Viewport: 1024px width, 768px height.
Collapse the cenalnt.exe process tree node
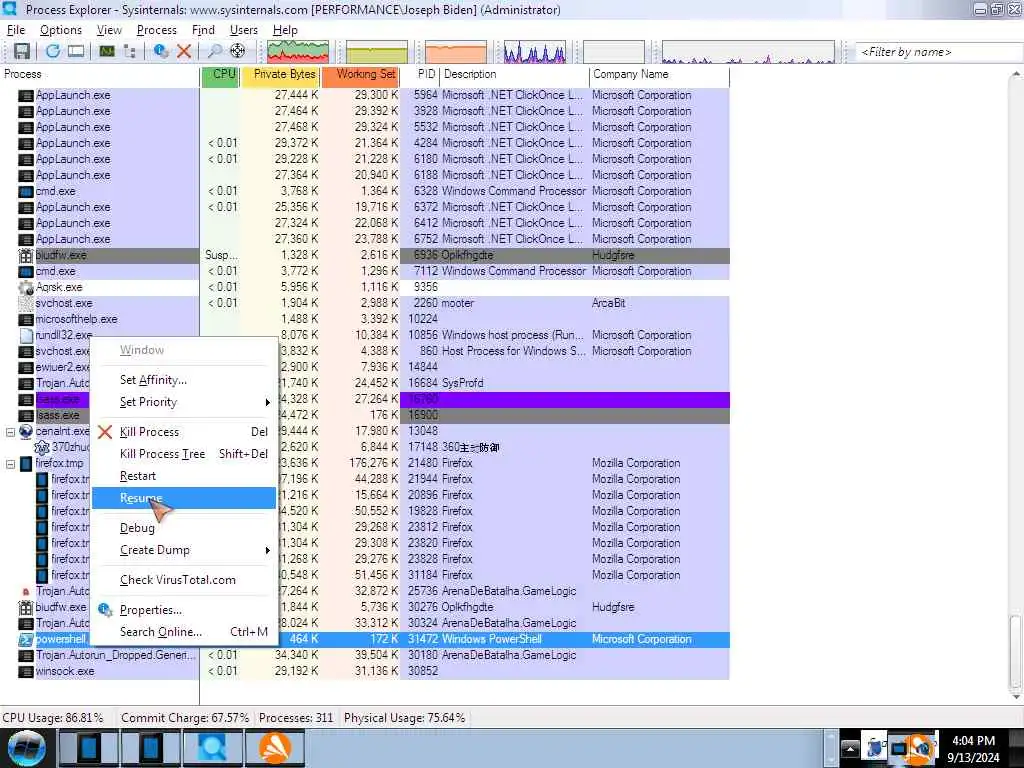tap(10, 432)
